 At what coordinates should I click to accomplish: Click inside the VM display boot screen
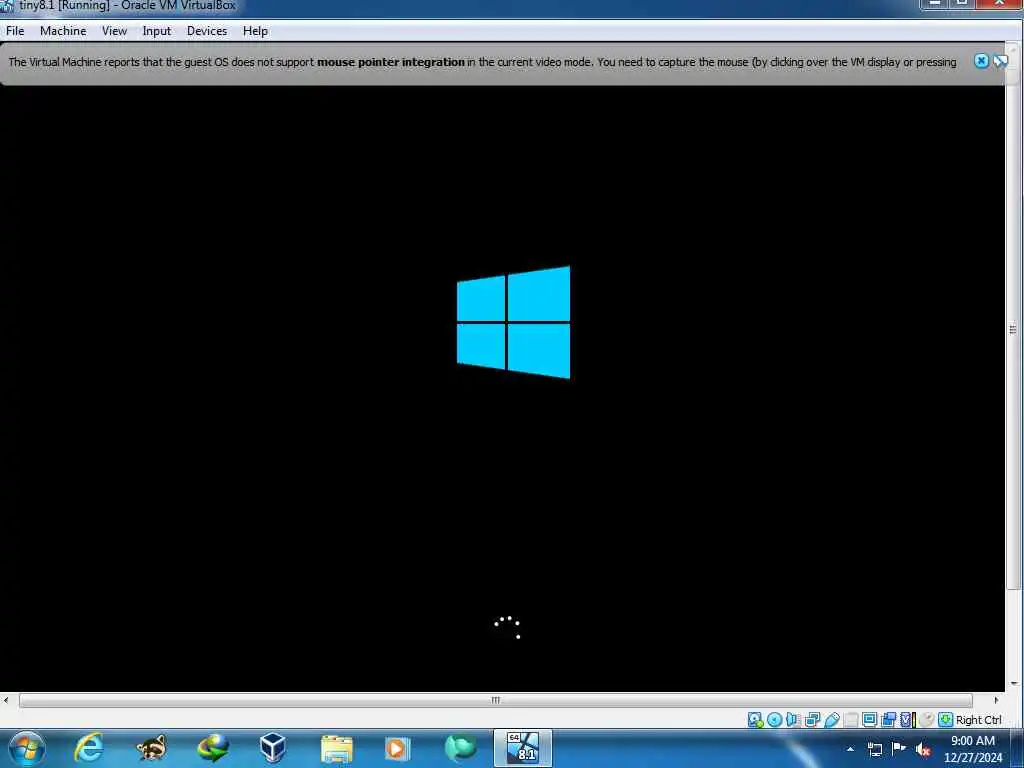502,388
